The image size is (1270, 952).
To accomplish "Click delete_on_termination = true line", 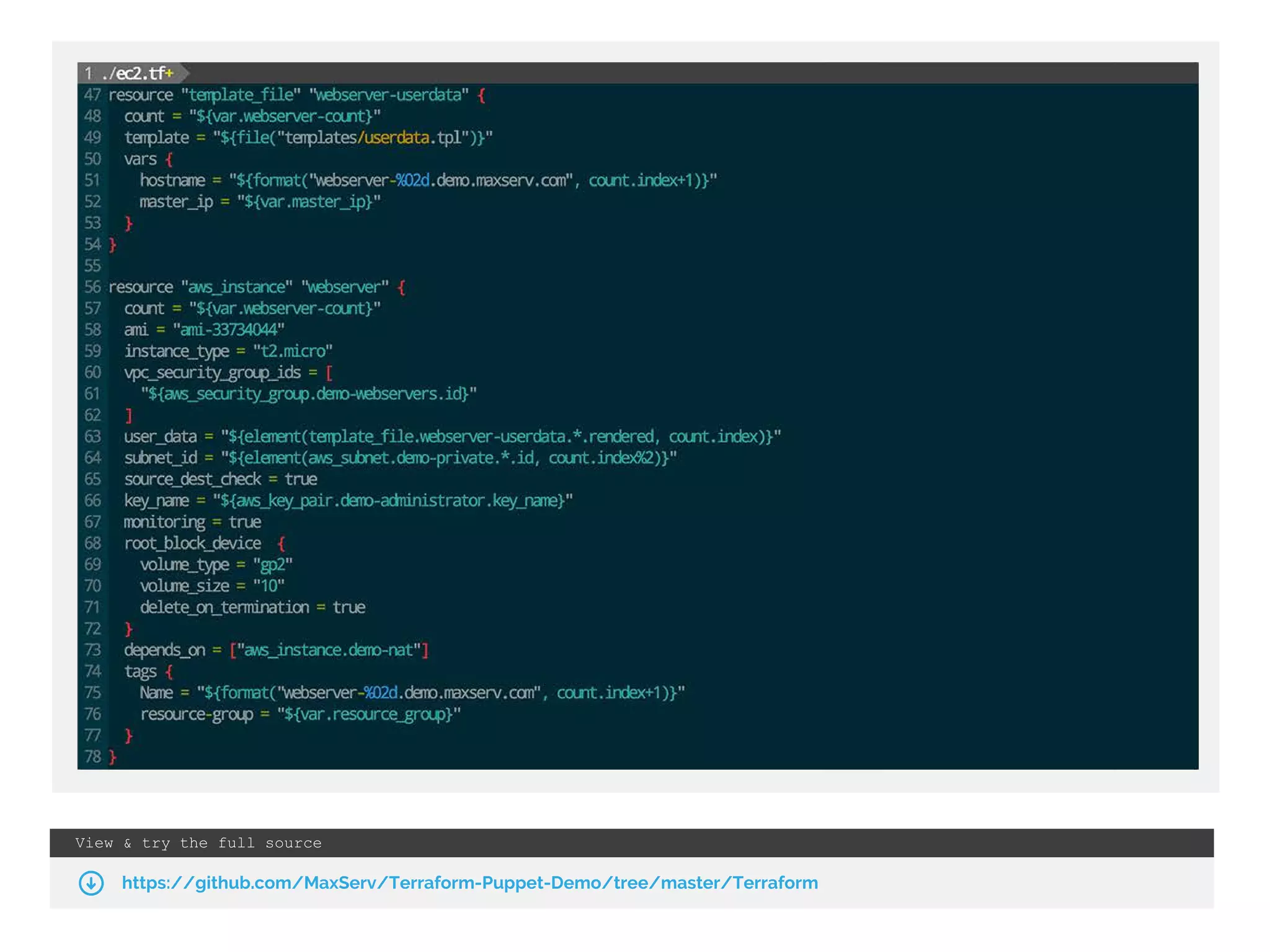I will [x=252, y=607].
